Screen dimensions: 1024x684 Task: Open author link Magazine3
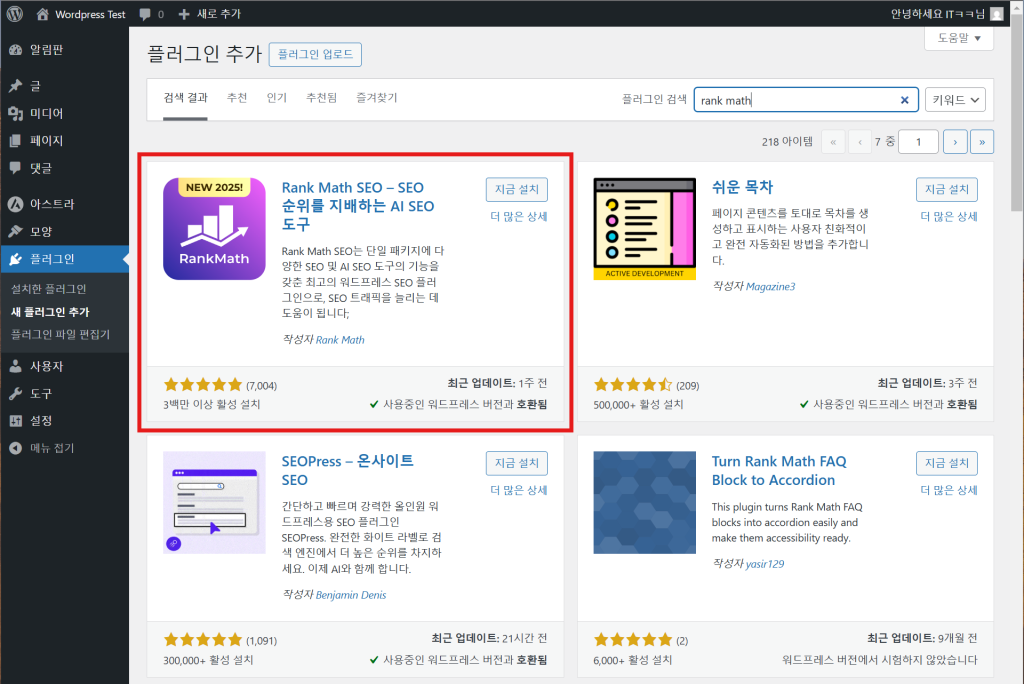tap(771, 286)
